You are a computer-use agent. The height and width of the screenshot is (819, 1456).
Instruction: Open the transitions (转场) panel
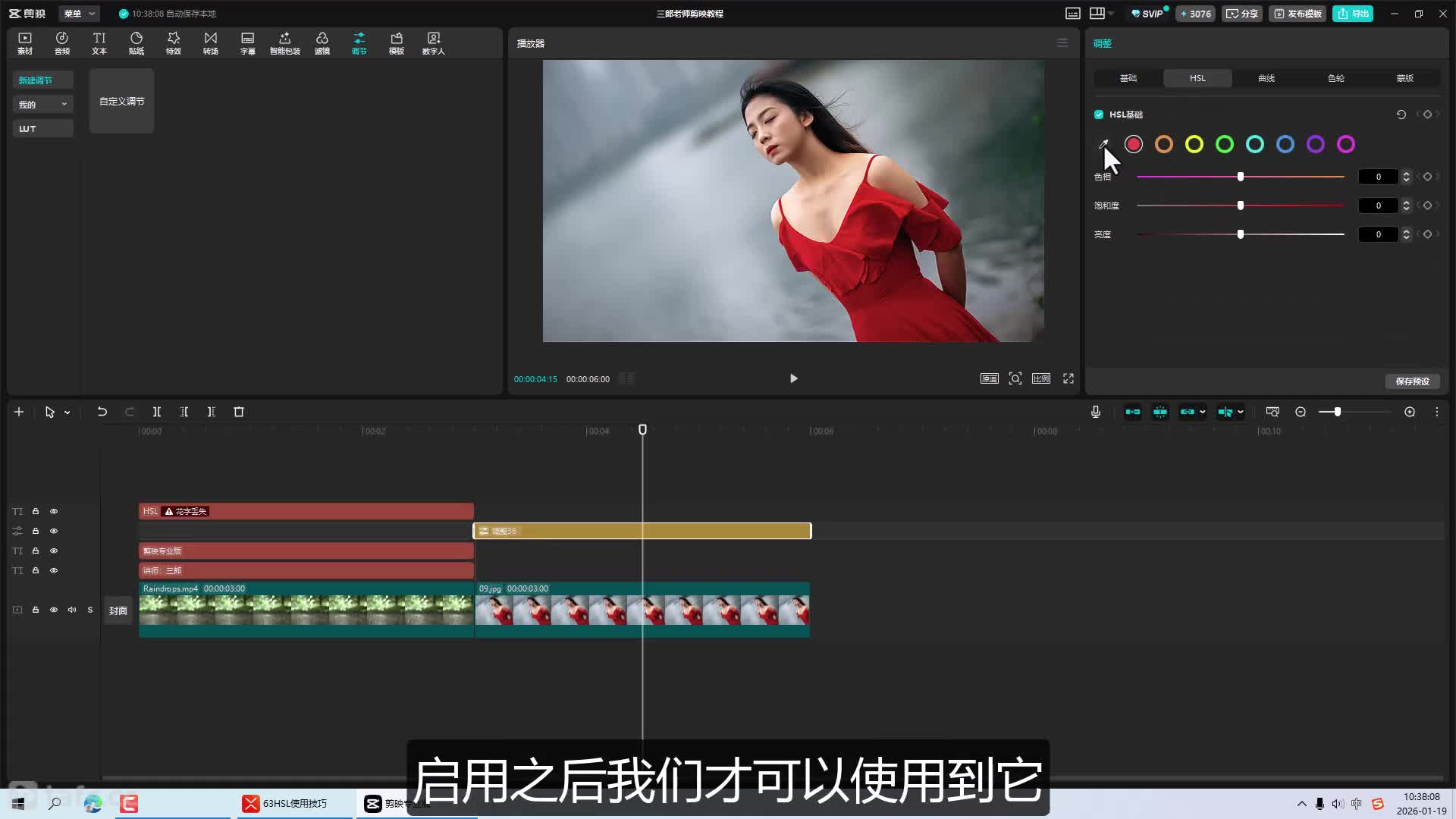pos(210,43)
